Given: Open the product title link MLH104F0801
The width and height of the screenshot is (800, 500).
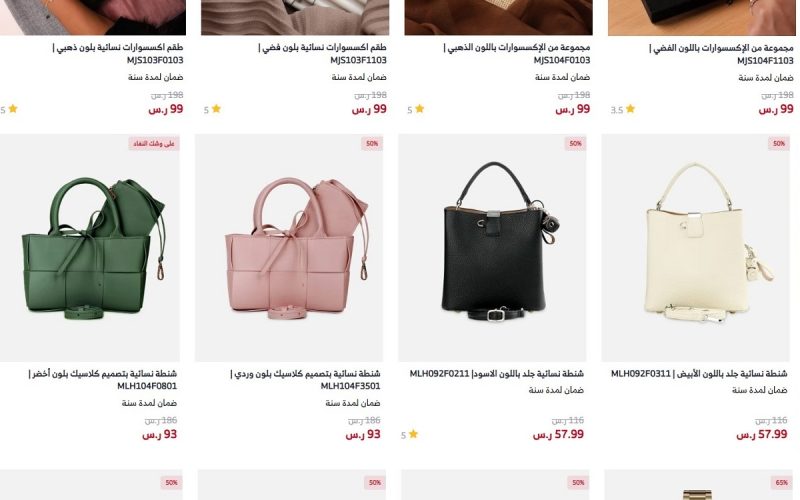Looking at the screenshot, I should point(103,380).
